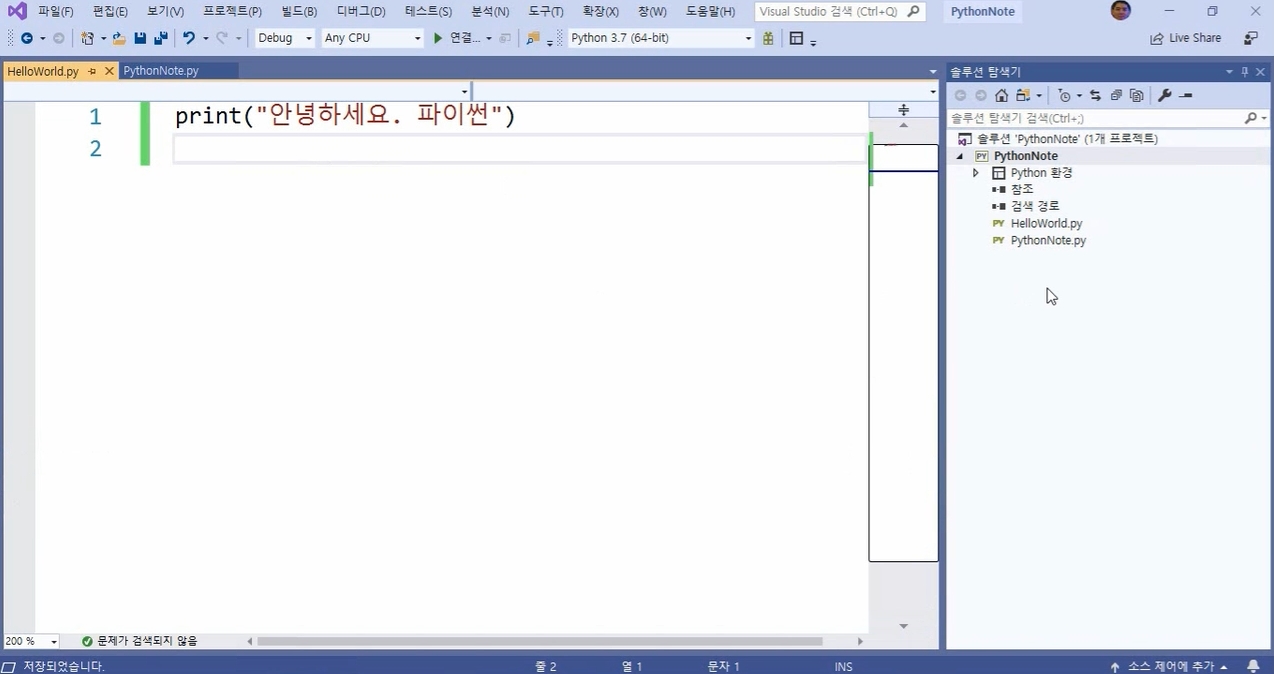The width and height of the screenshot is (1274, 674).
Task: Open the Python environment package icon
Action: [768, 38]
